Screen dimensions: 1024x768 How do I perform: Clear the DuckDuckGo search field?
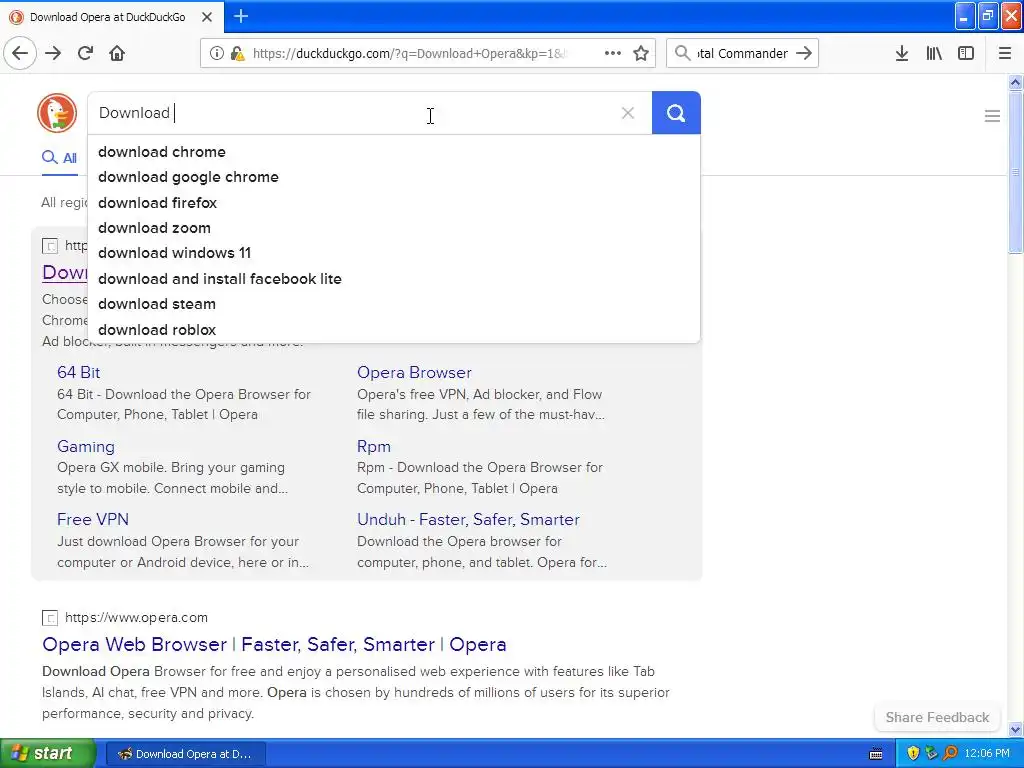[x=628, y=113]
